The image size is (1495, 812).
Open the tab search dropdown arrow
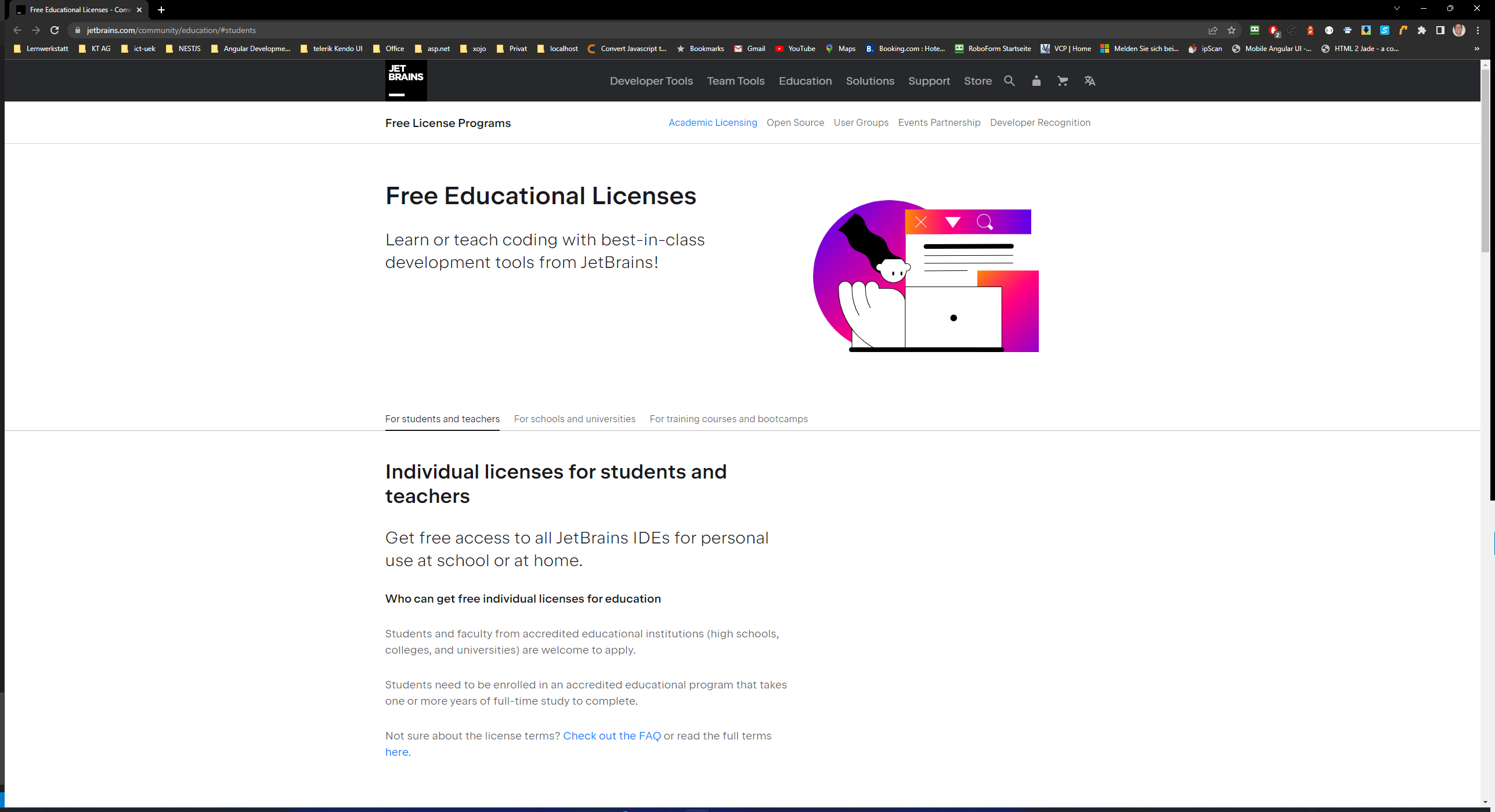1397,9
